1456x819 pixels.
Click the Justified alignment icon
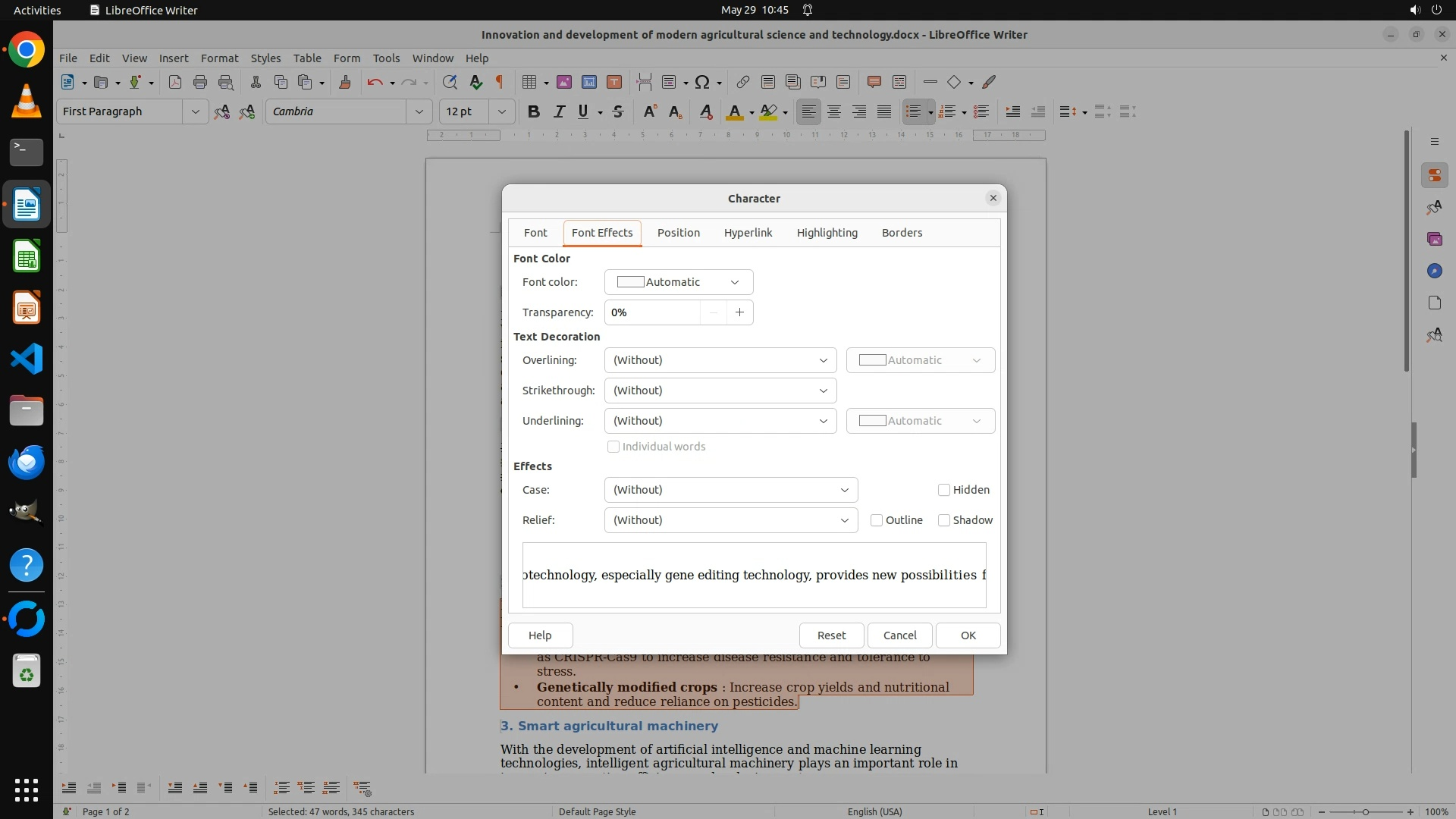point(884,111)
